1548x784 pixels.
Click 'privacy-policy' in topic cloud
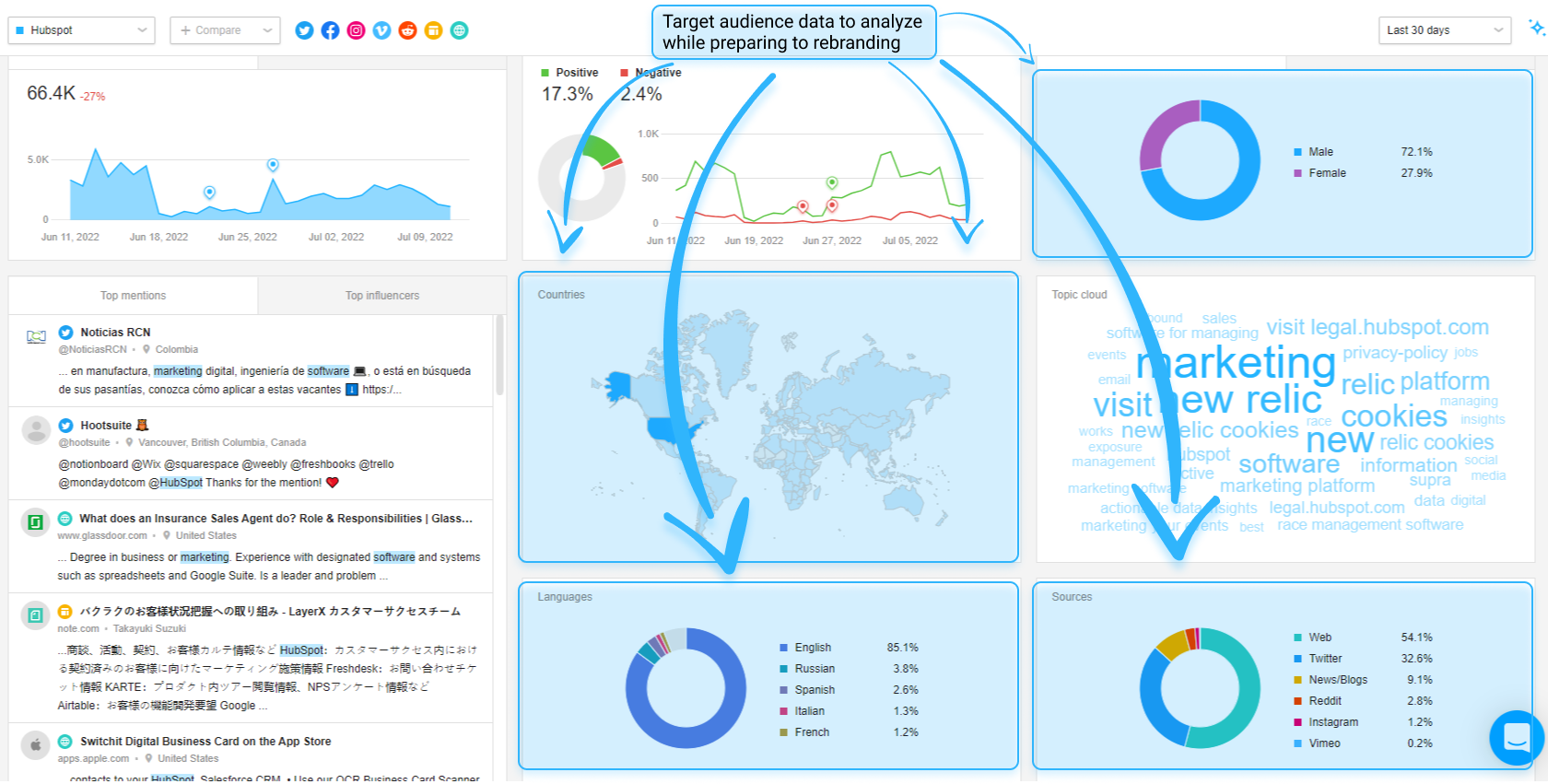1395,353
